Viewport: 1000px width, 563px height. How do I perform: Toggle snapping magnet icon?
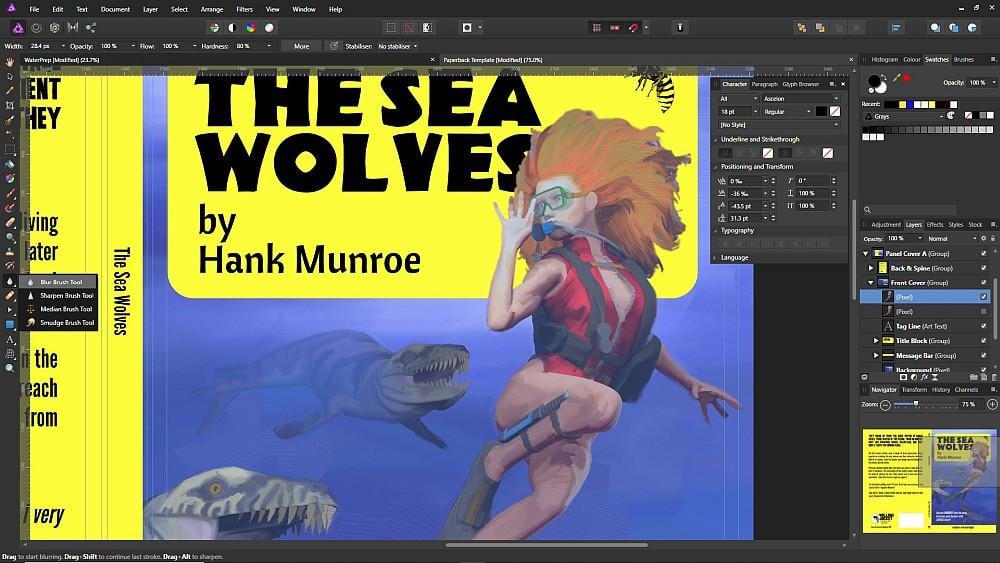point(633,27)
